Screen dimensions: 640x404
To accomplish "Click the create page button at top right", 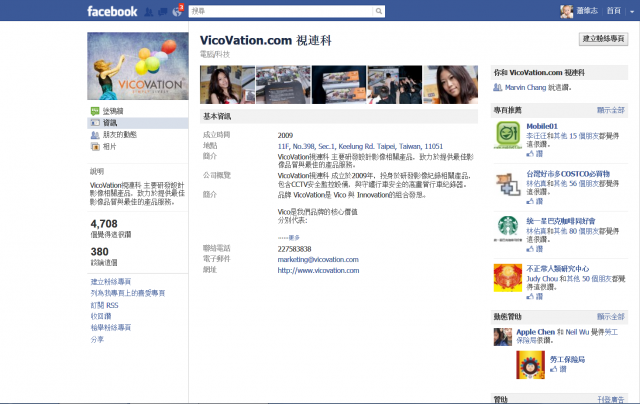I will tap(603, 39).
